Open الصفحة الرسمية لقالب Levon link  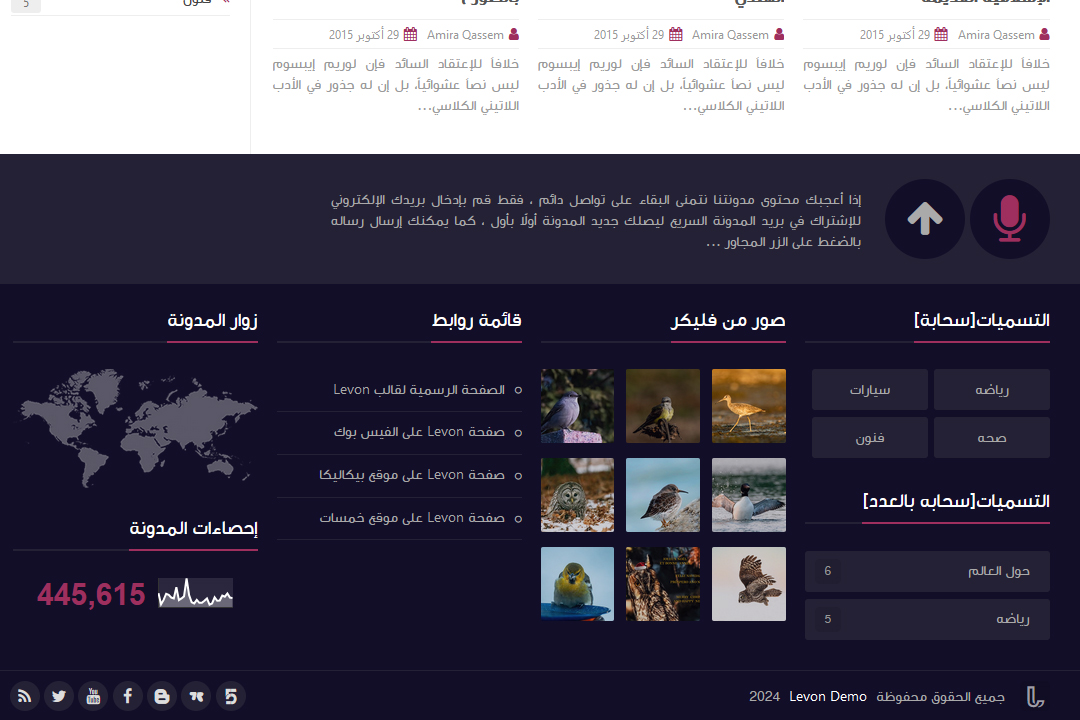coord(419,390)
